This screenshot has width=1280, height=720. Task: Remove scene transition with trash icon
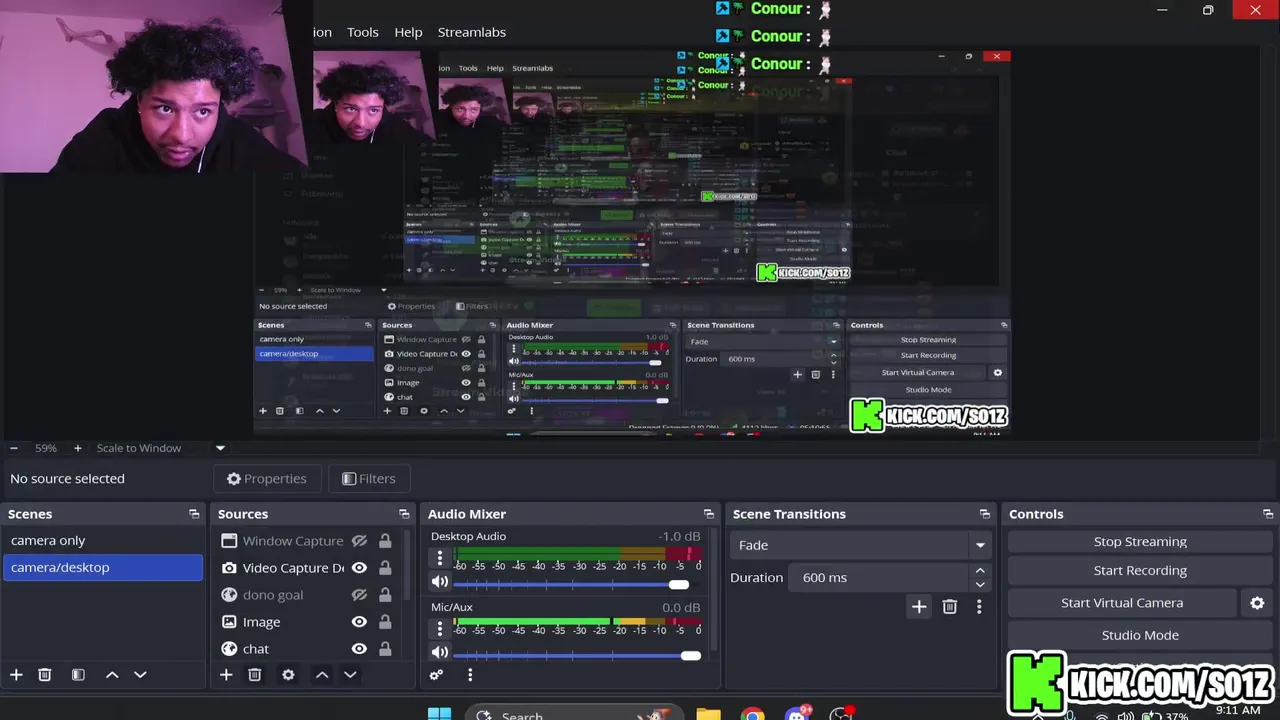tap(950, 606)
